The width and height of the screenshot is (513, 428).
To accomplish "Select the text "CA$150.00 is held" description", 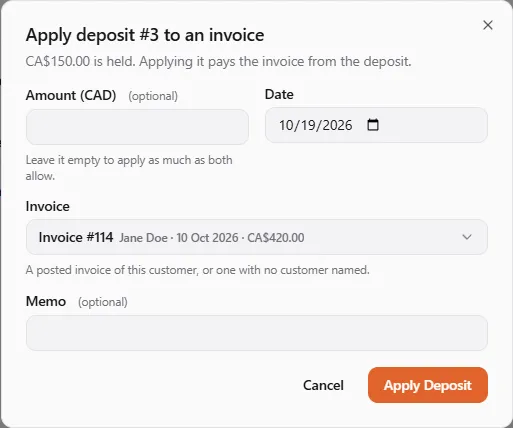I will tap(218, 61).
